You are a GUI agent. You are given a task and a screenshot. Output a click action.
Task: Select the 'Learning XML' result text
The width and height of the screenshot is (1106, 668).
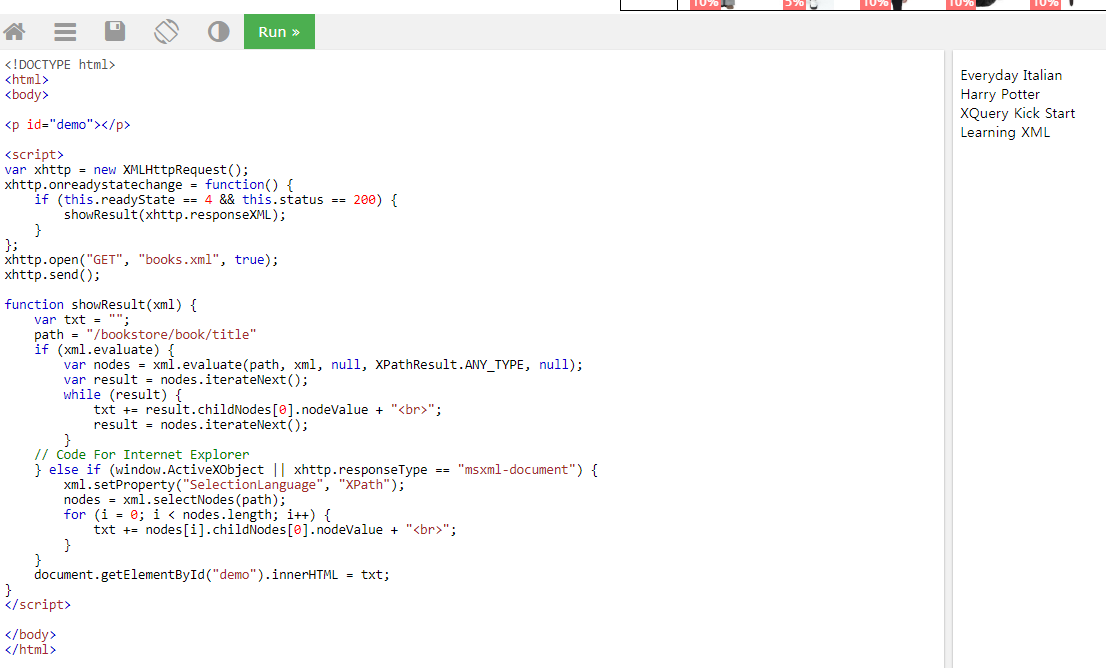click(1004, 133)
